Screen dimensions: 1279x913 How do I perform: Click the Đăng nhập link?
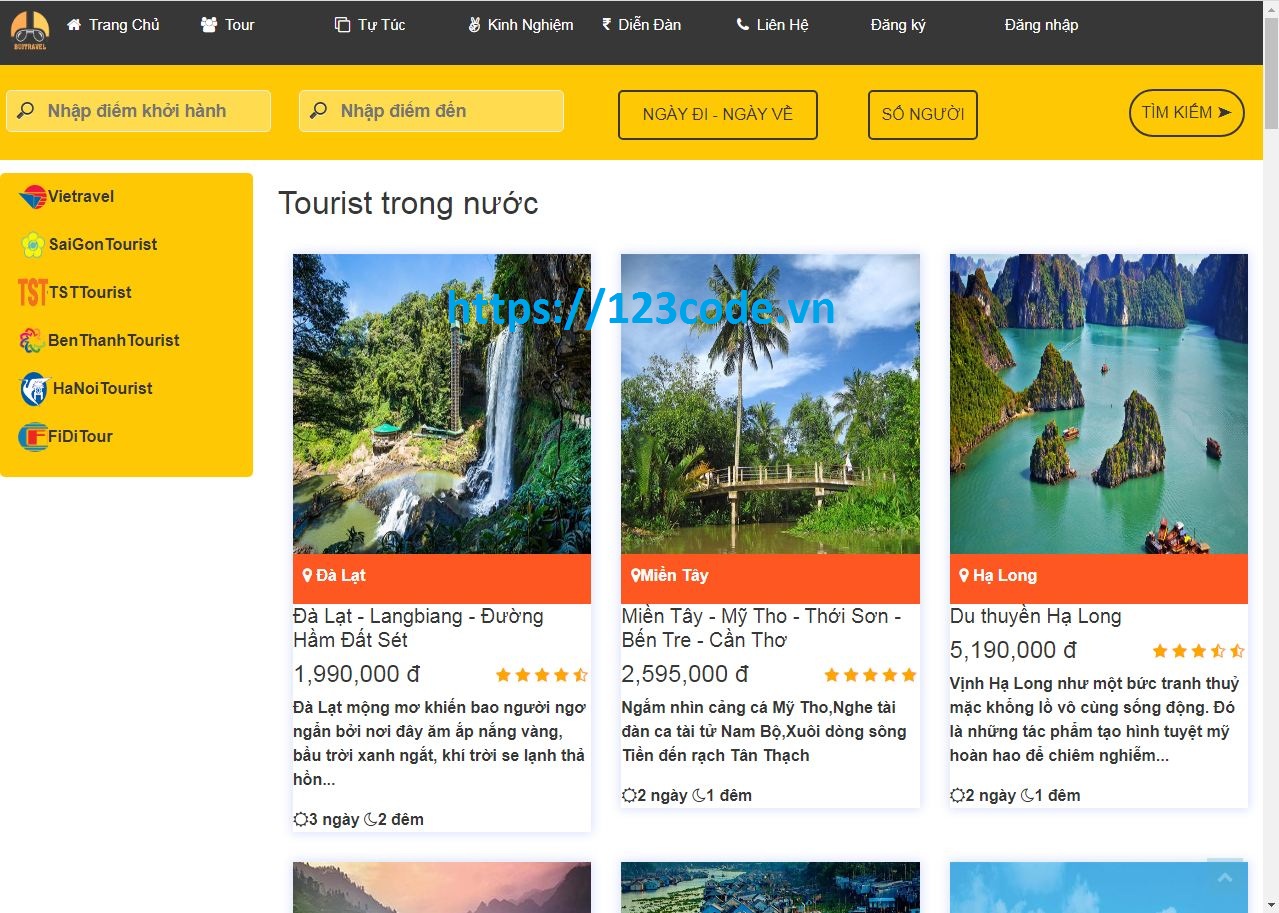point(1040,24)
